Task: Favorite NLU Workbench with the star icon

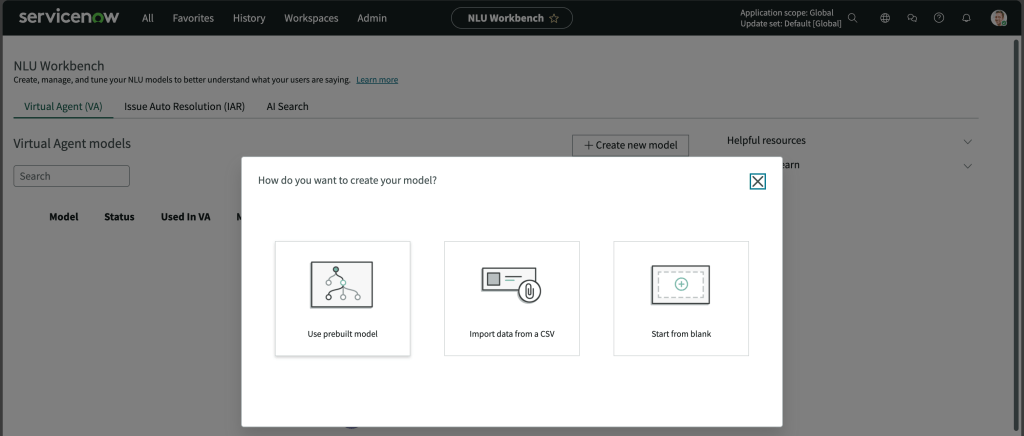Action: tap(554, 18)
